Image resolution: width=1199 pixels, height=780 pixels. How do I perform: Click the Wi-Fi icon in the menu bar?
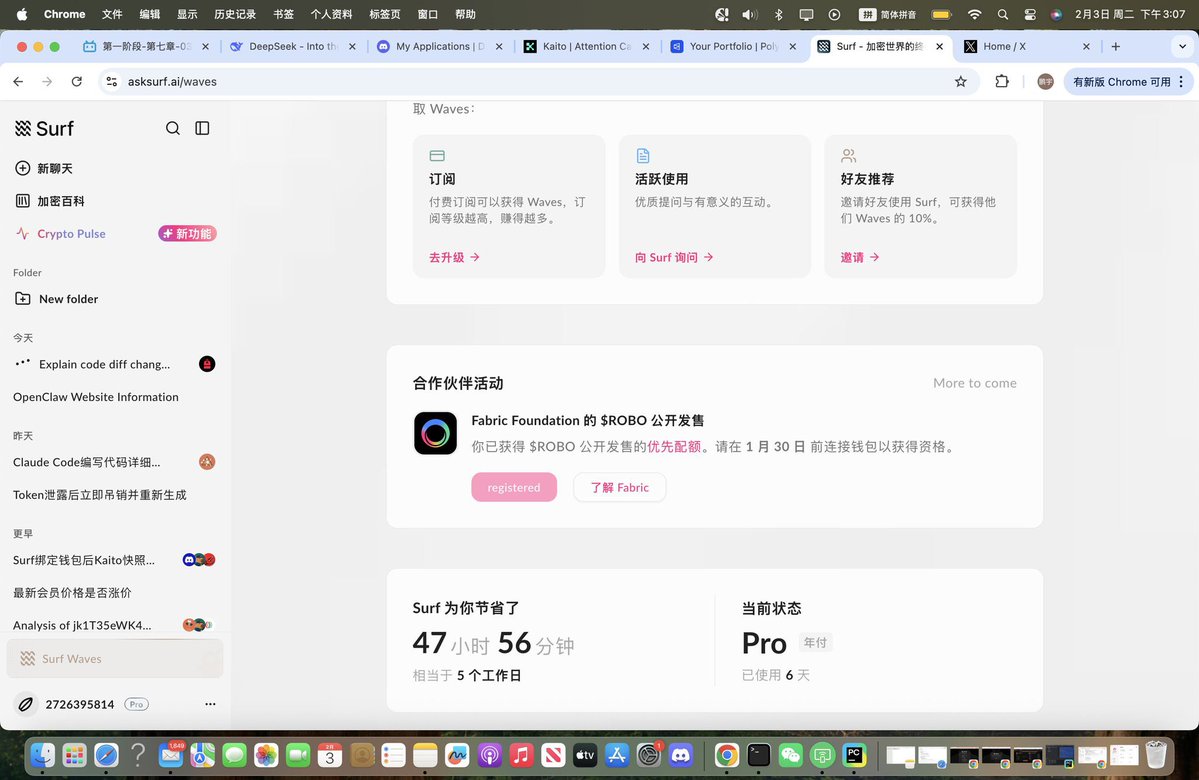[x=974, y=15]
